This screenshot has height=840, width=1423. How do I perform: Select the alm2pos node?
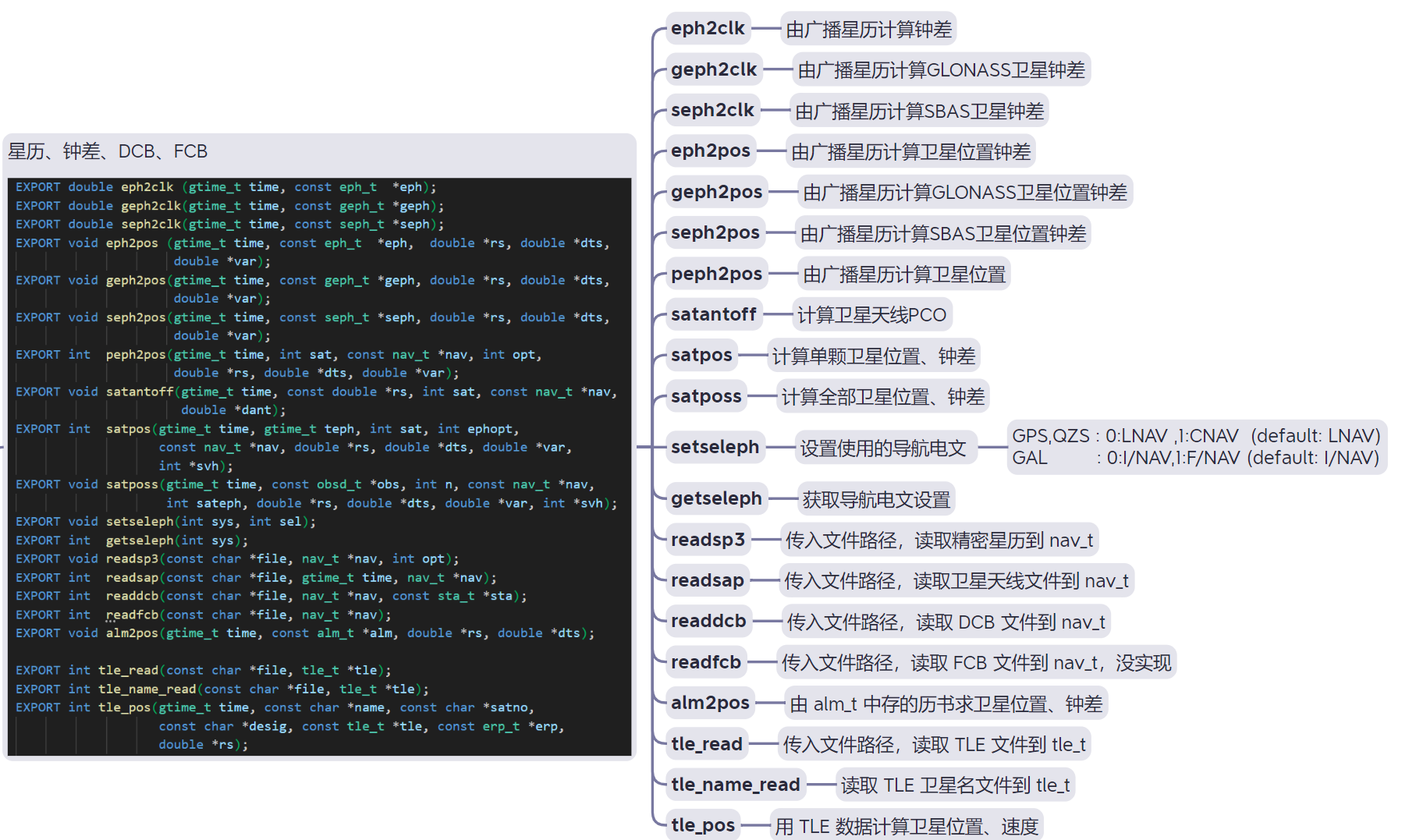point(710,704)
